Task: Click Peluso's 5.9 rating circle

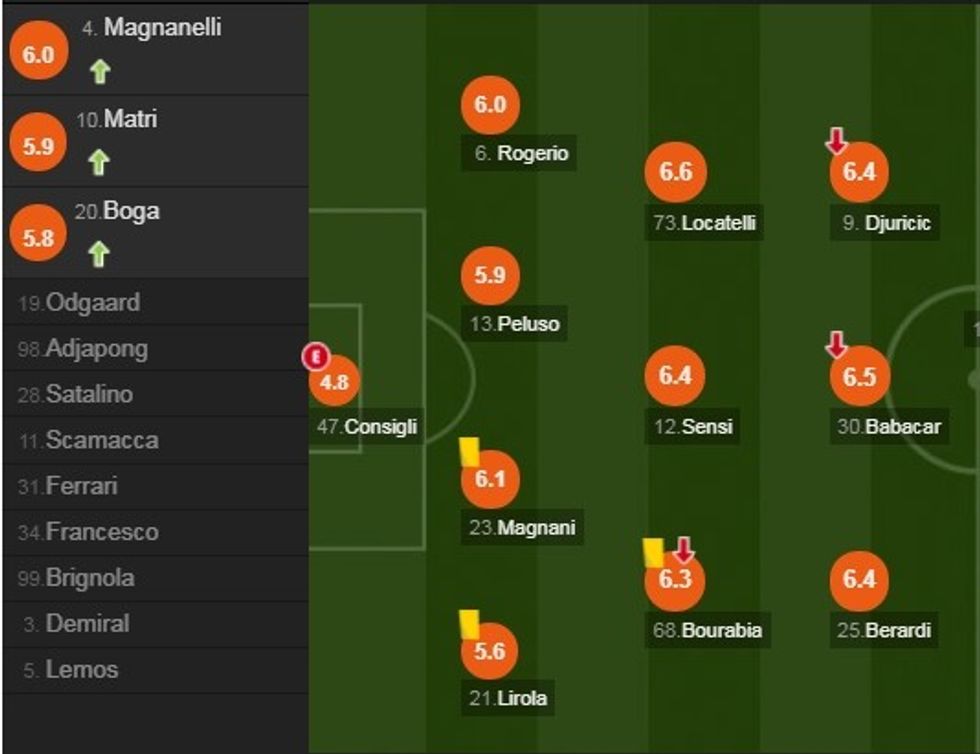Action: click(x=490, y=275)
